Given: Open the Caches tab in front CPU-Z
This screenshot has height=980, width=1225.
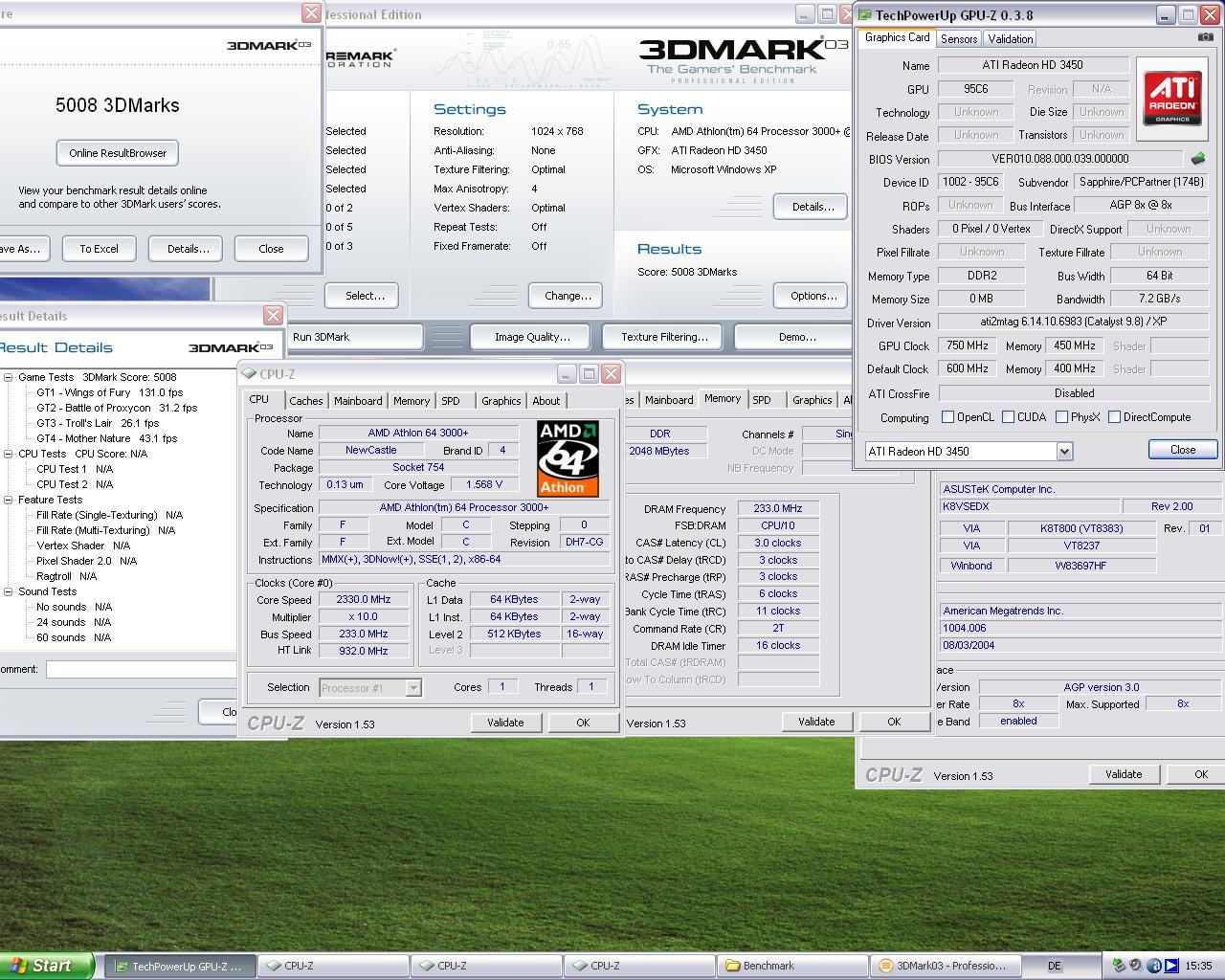Looking at the screenshot, I should (306, 401).
